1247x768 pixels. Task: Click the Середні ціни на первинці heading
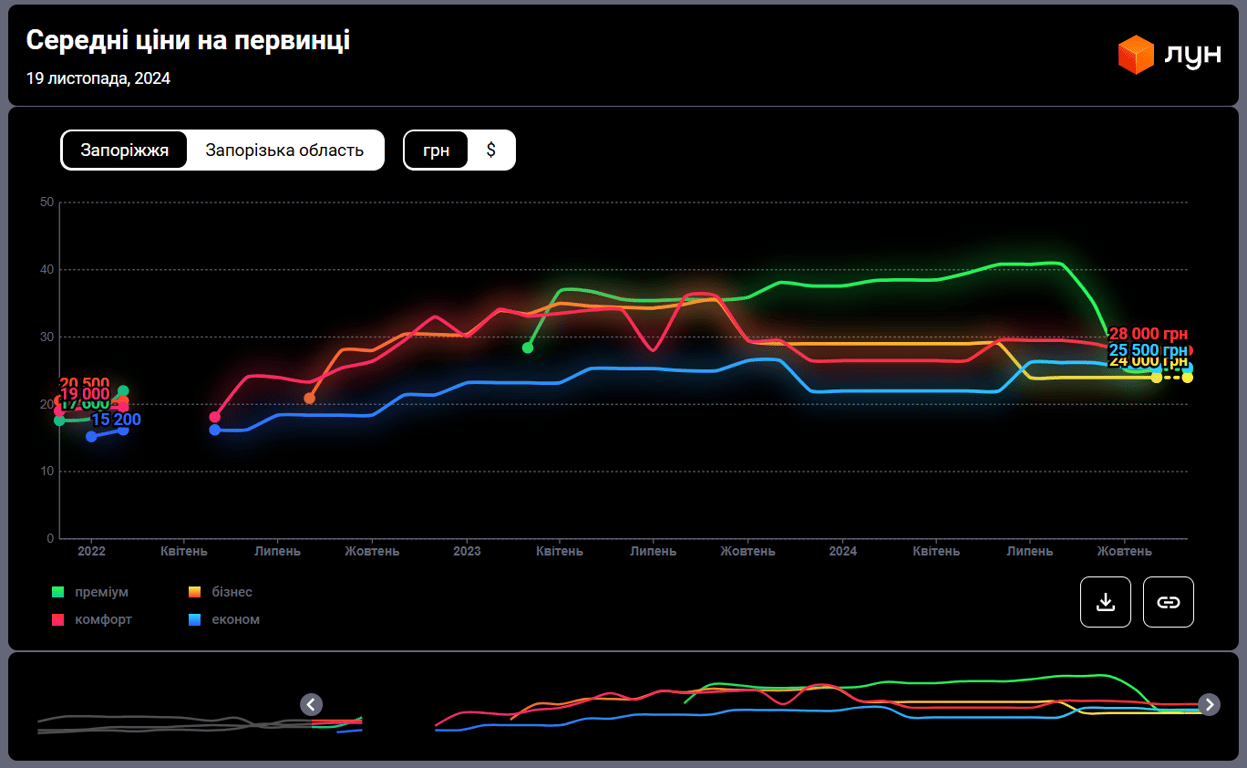click(x=188, y=41)
